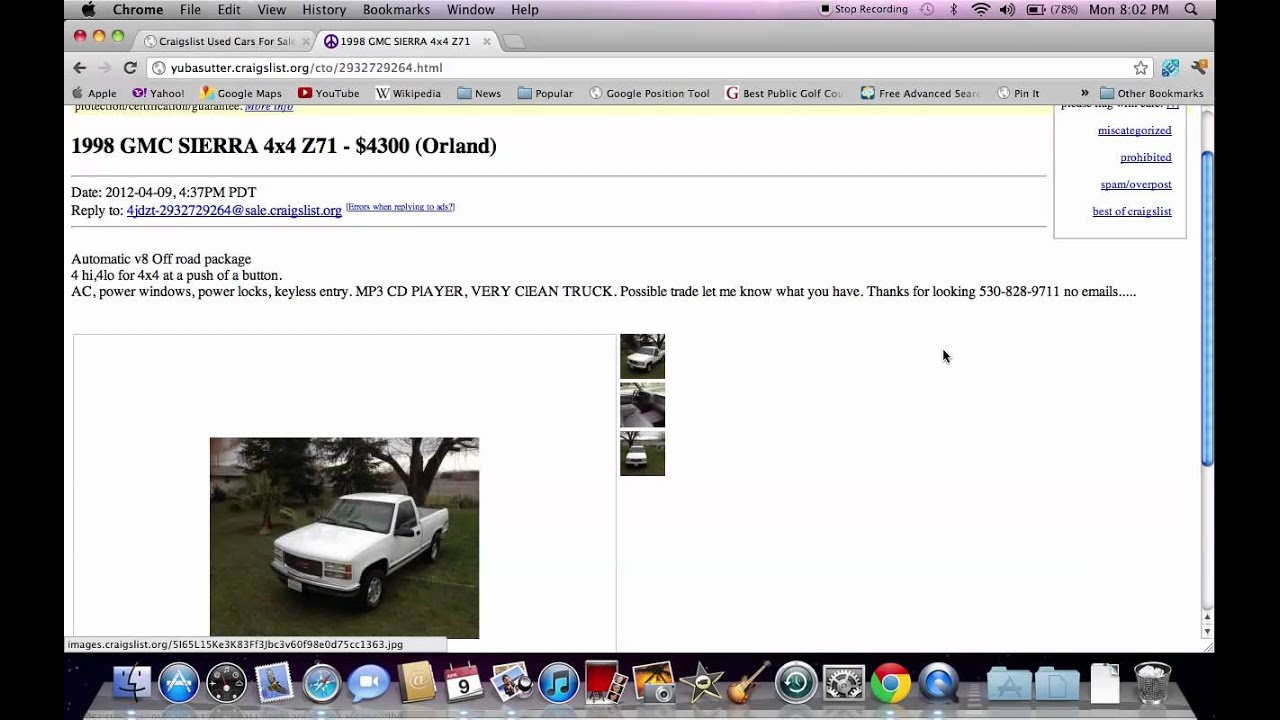Open a new tab with the blank tab button

[x=512, y=41]
